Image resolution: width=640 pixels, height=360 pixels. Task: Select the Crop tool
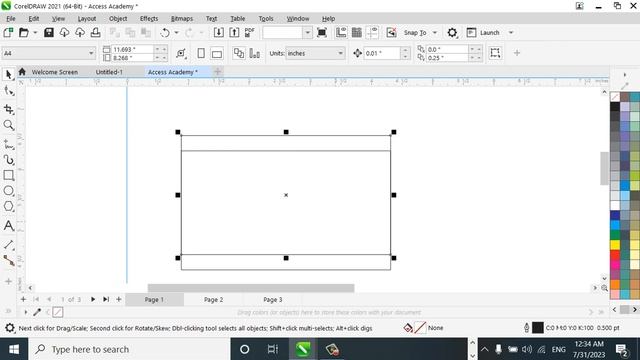[x=9, y=109]
